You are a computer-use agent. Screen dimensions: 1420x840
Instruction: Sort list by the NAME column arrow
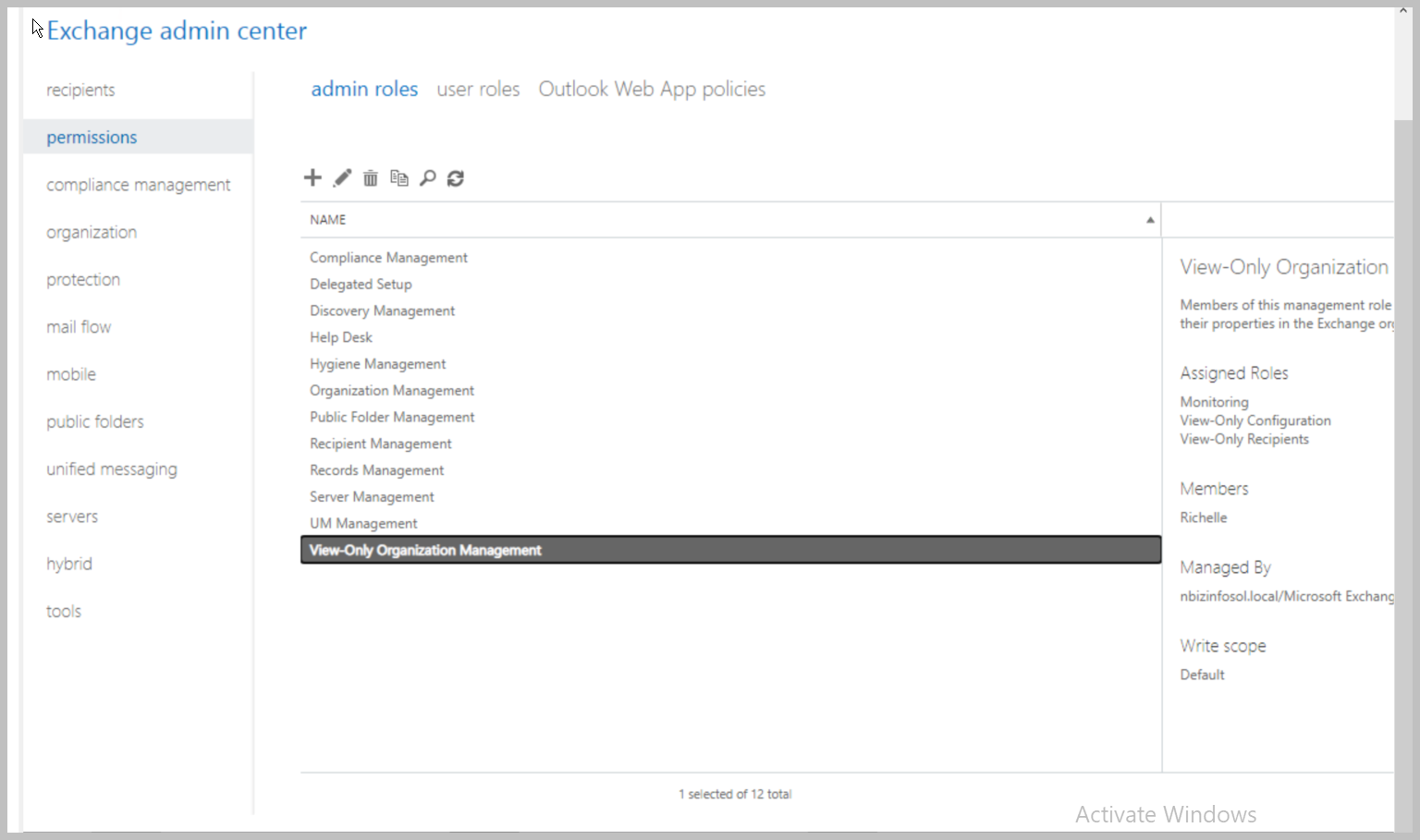point(1150,220)
